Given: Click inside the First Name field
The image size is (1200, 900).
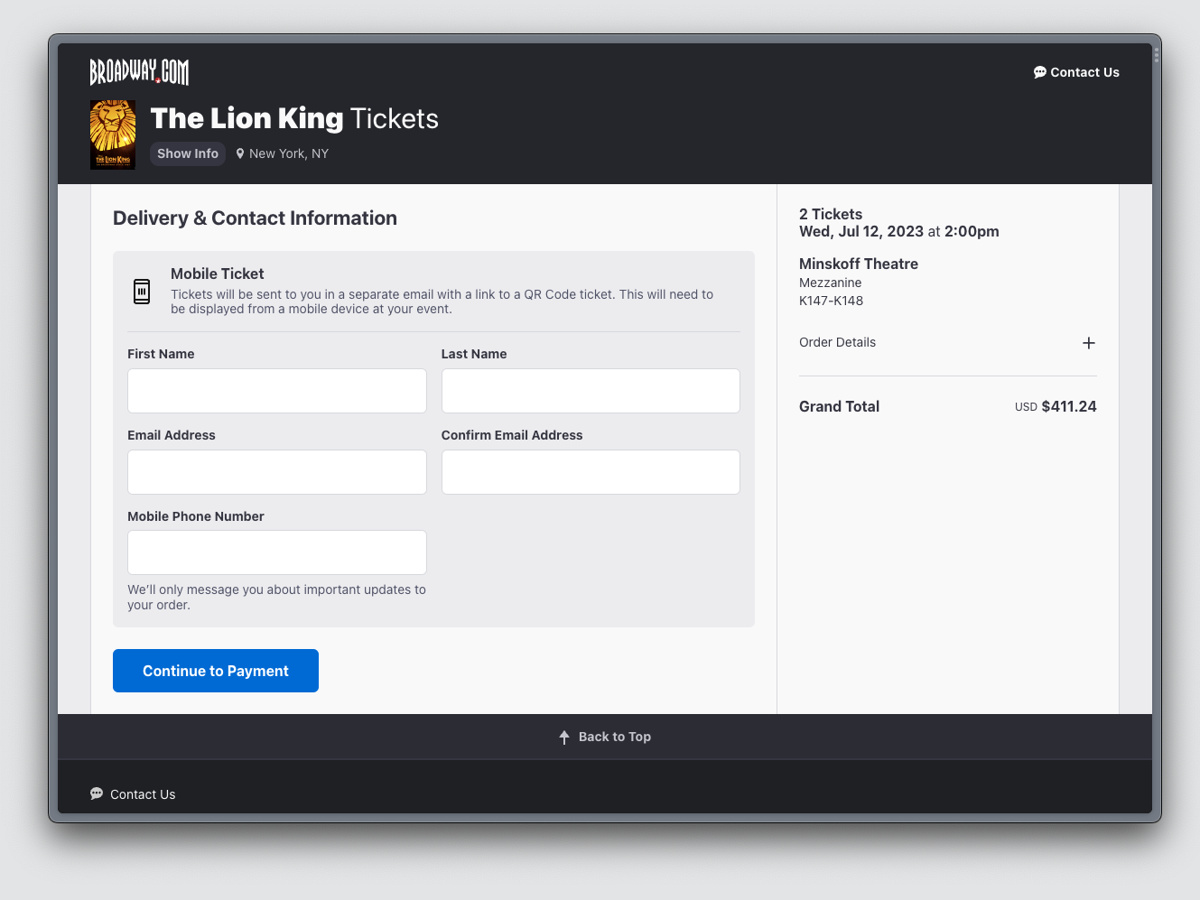Looking at the screenshot, I should (x=276, y=390).
